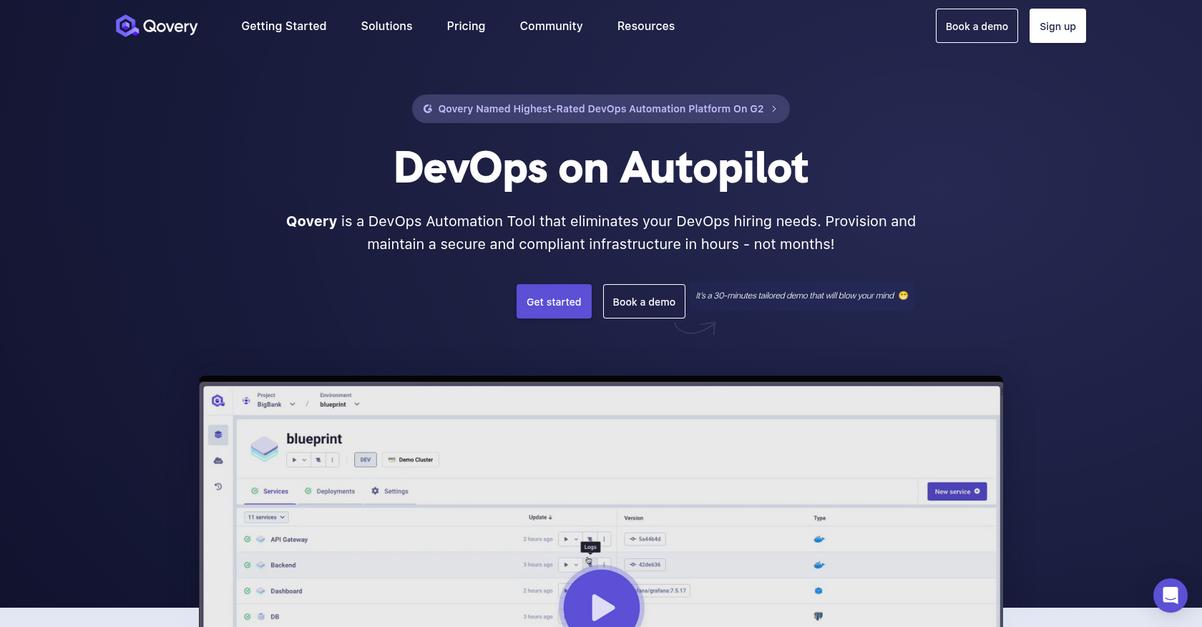The height and width of the screenshot is (627, 1202).
Task: Switch to the Deployments tab
Action: (330, 491)
